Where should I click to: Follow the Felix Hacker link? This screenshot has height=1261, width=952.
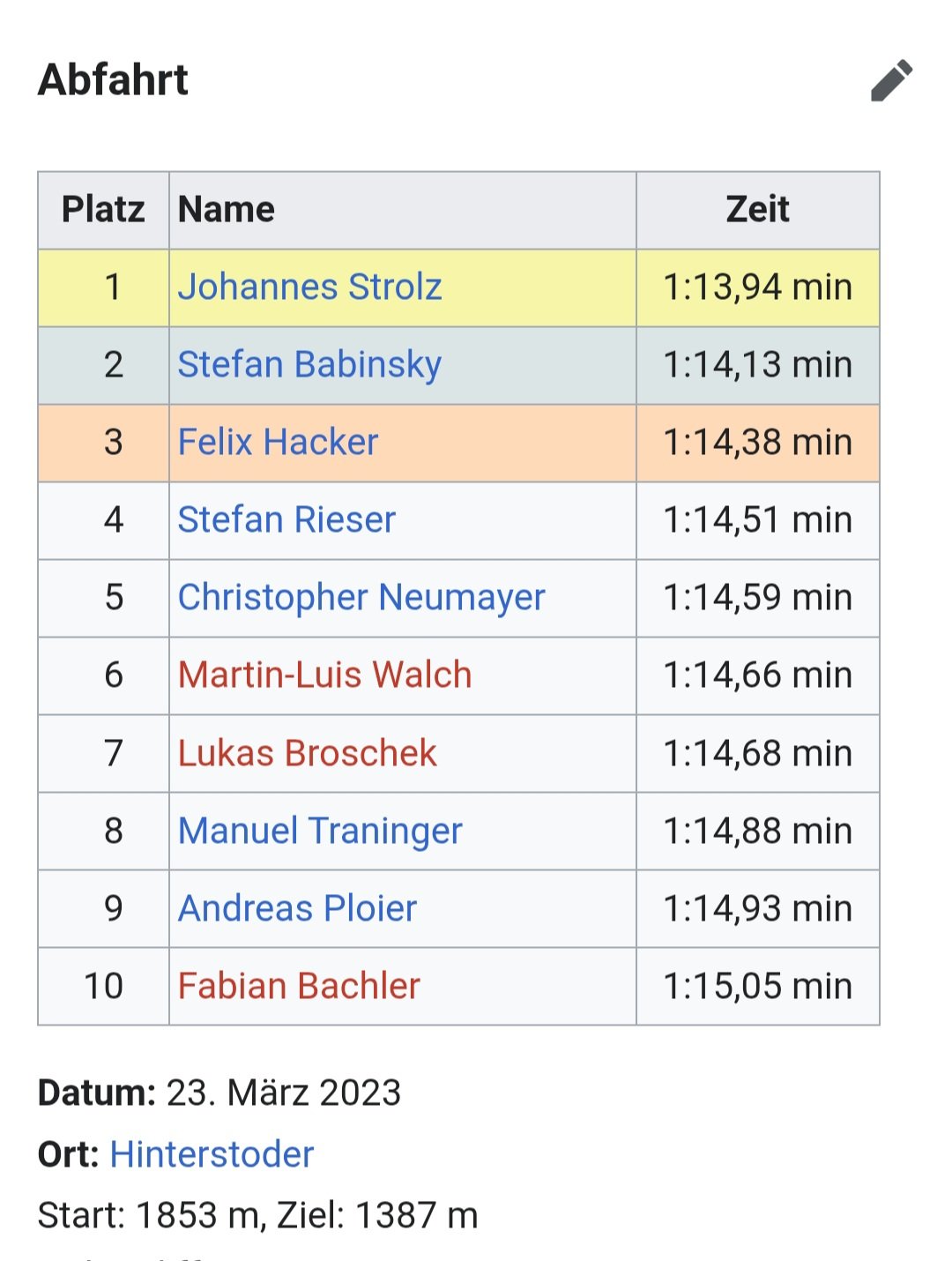[x=278, y=443]
